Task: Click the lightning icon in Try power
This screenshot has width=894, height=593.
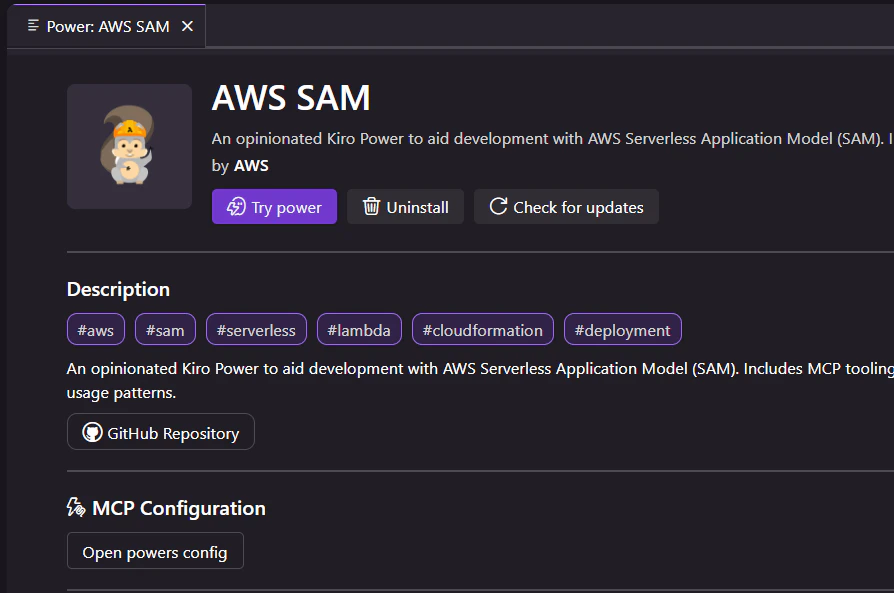Action: [x=236, y=206]
